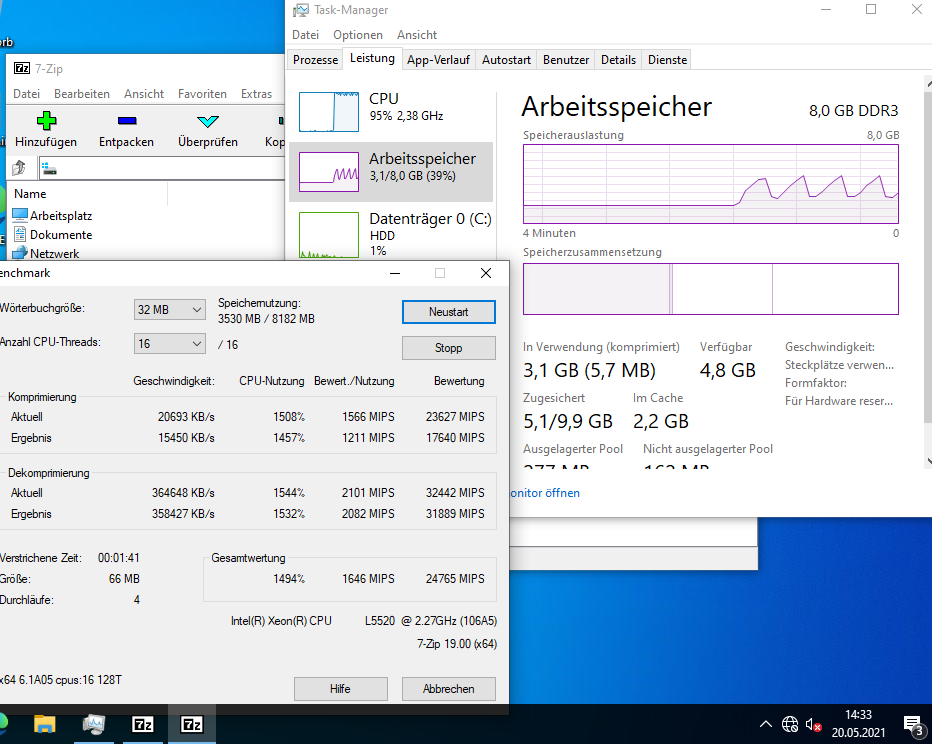Image resolution: width=932 pixels, height=744 pixels.
Task: Open the Wörterbuchgröße 32 MB dropdown
Action: click(169, 310)
